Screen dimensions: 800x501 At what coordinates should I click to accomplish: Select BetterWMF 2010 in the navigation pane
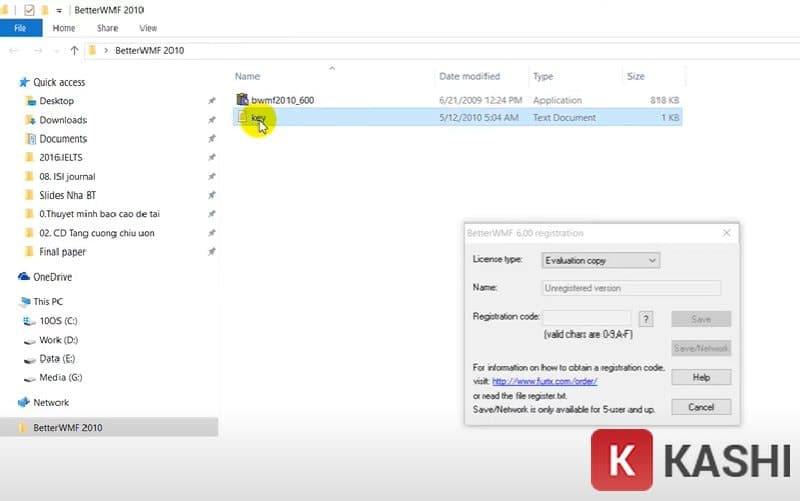68,428
